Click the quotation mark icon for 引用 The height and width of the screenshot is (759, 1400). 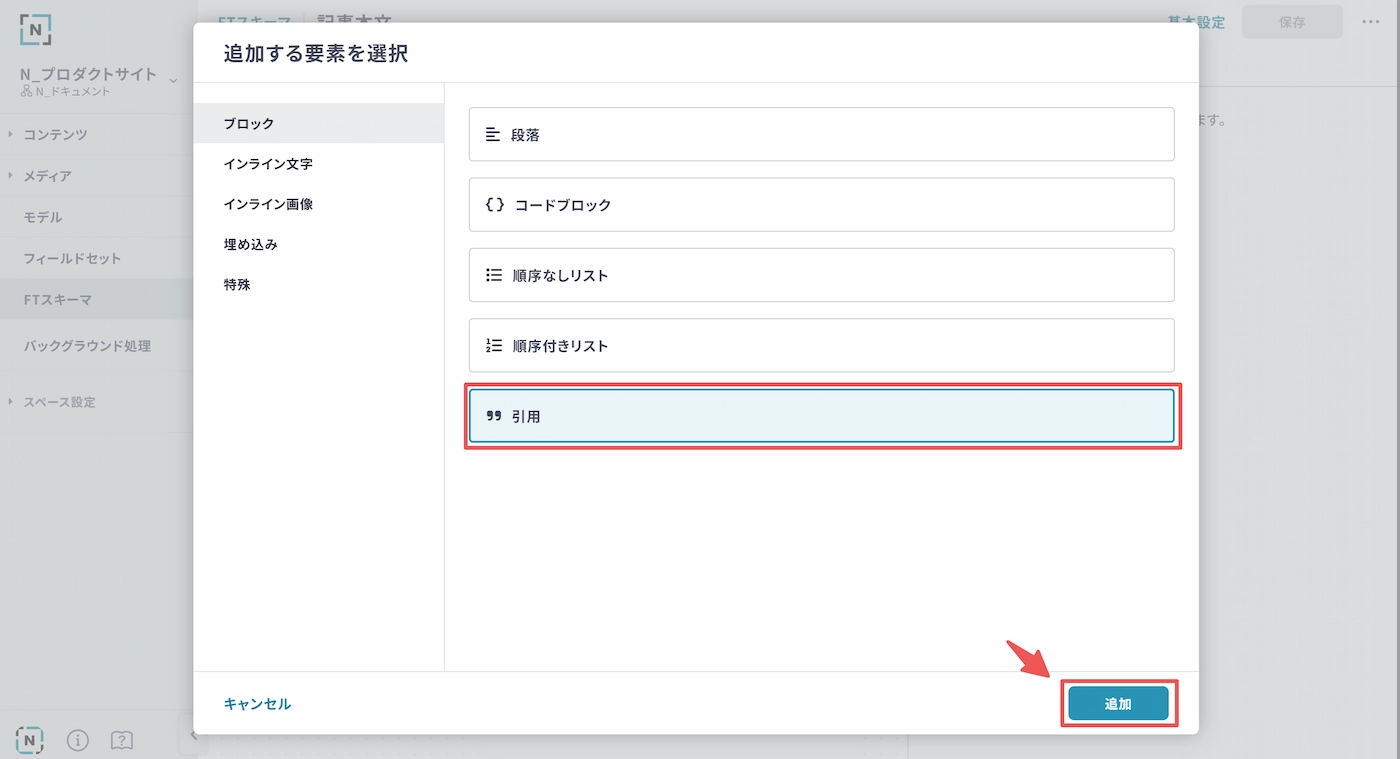click(493, 416)
